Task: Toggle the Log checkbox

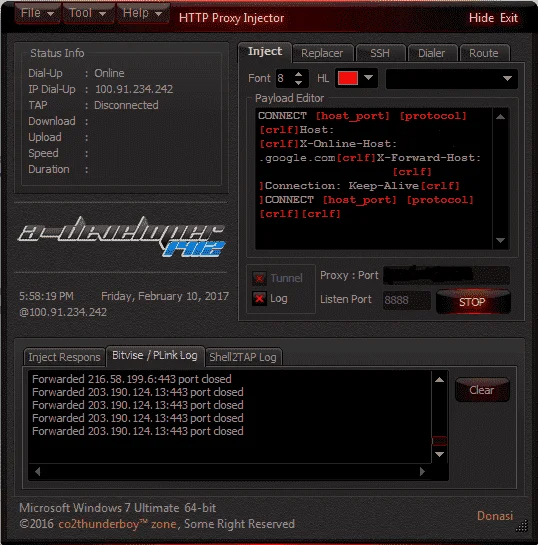Action: [259, 298]
